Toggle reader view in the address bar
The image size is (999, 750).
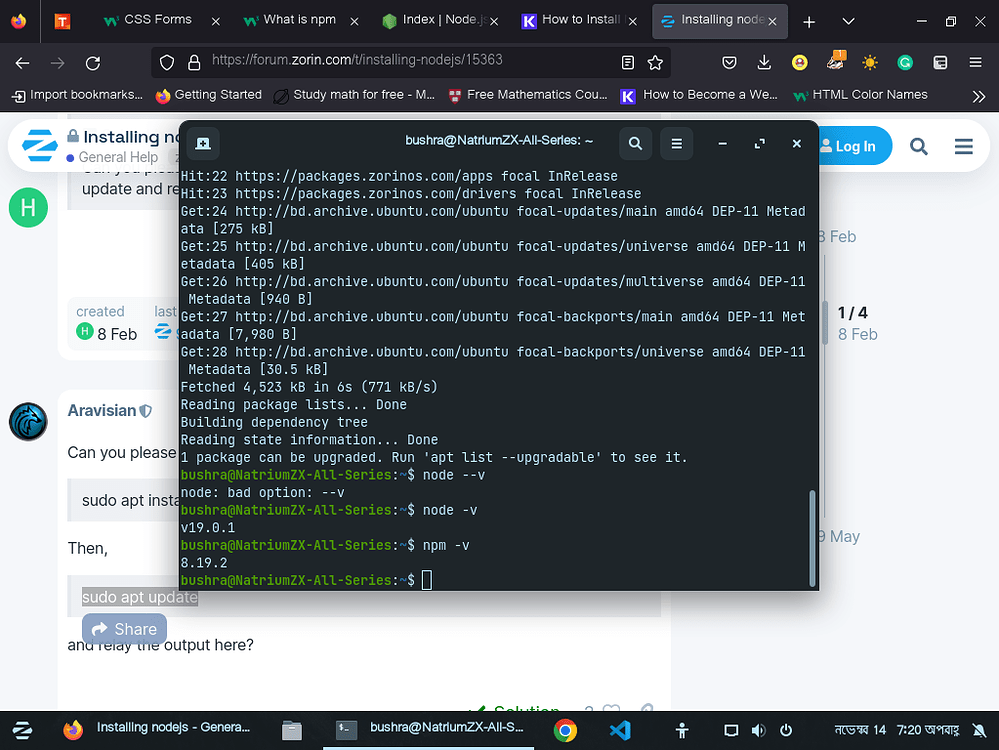(x=627, y=62)
